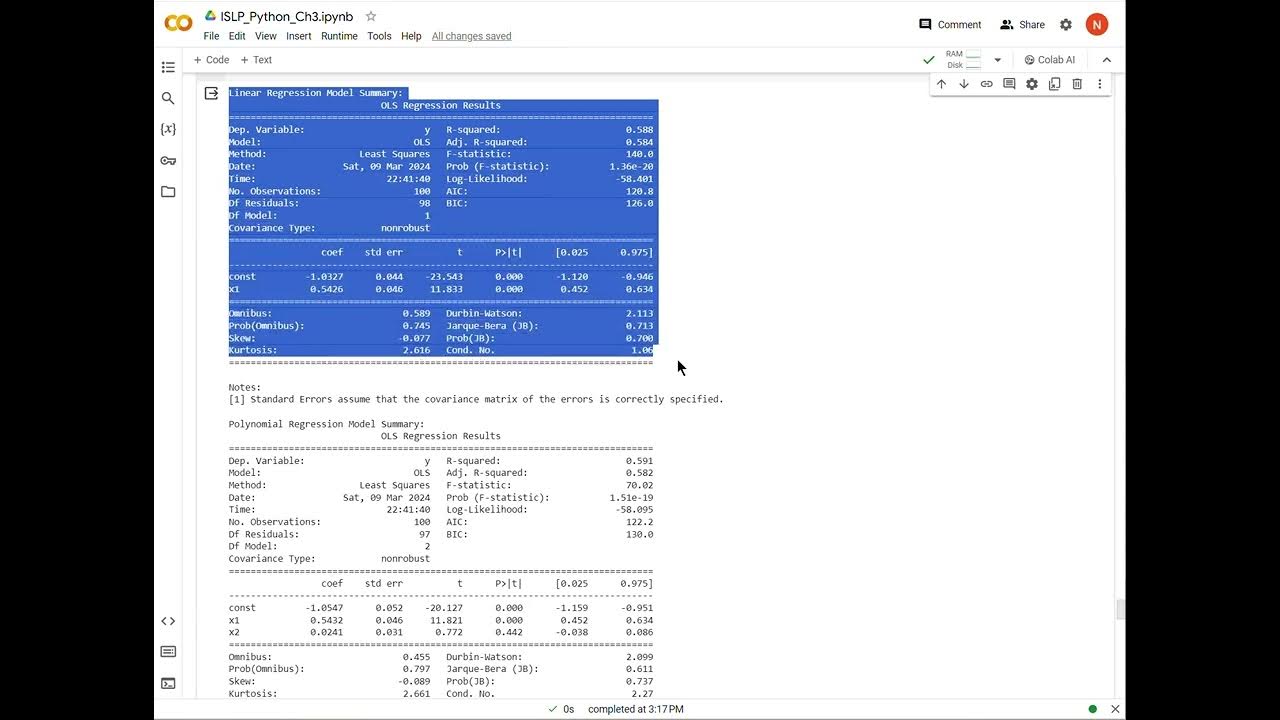Click the green checkmark runtime status
1280x720 pixels.
pos(929,60)
